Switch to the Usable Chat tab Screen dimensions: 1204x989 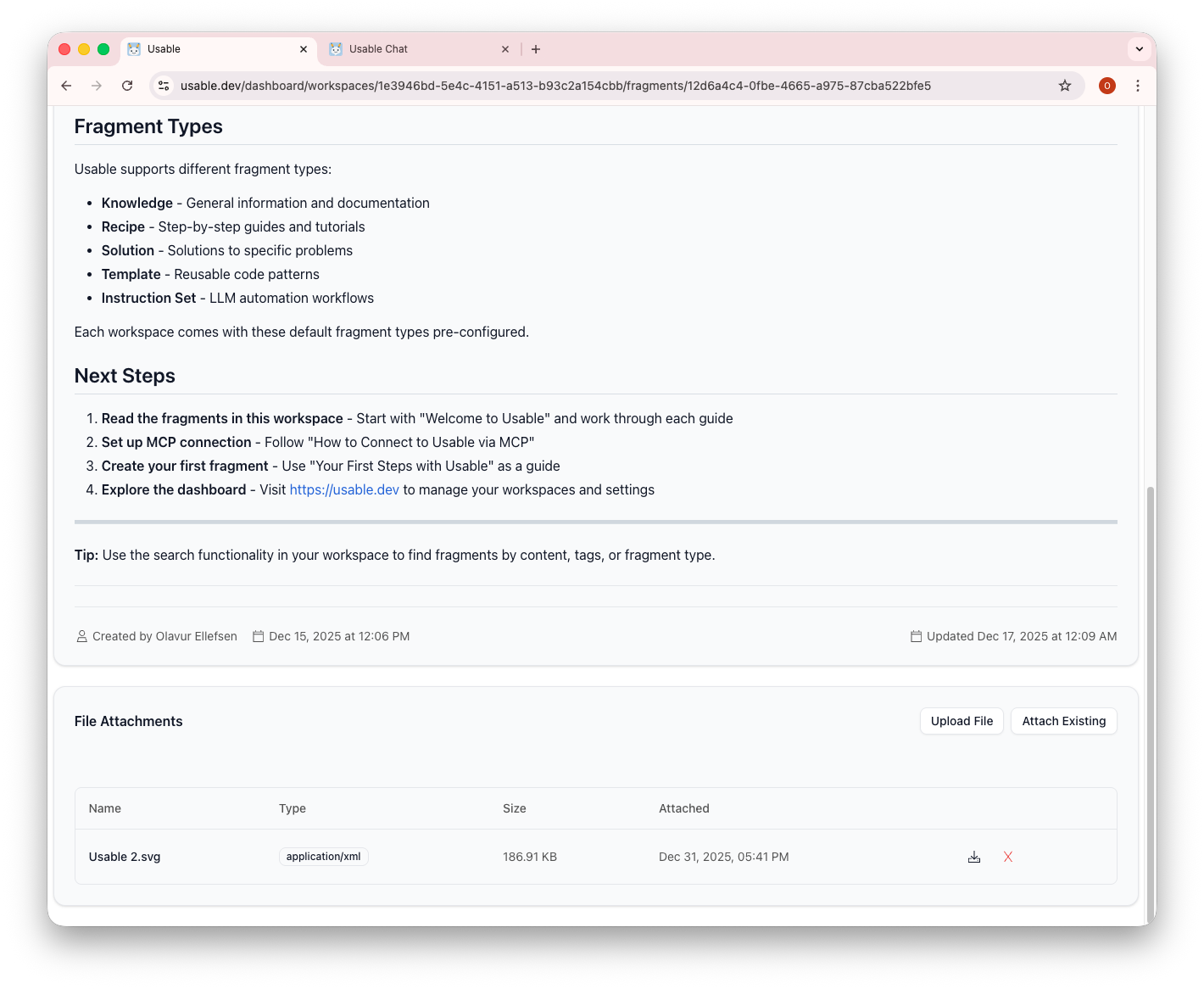tap(381, 49)
